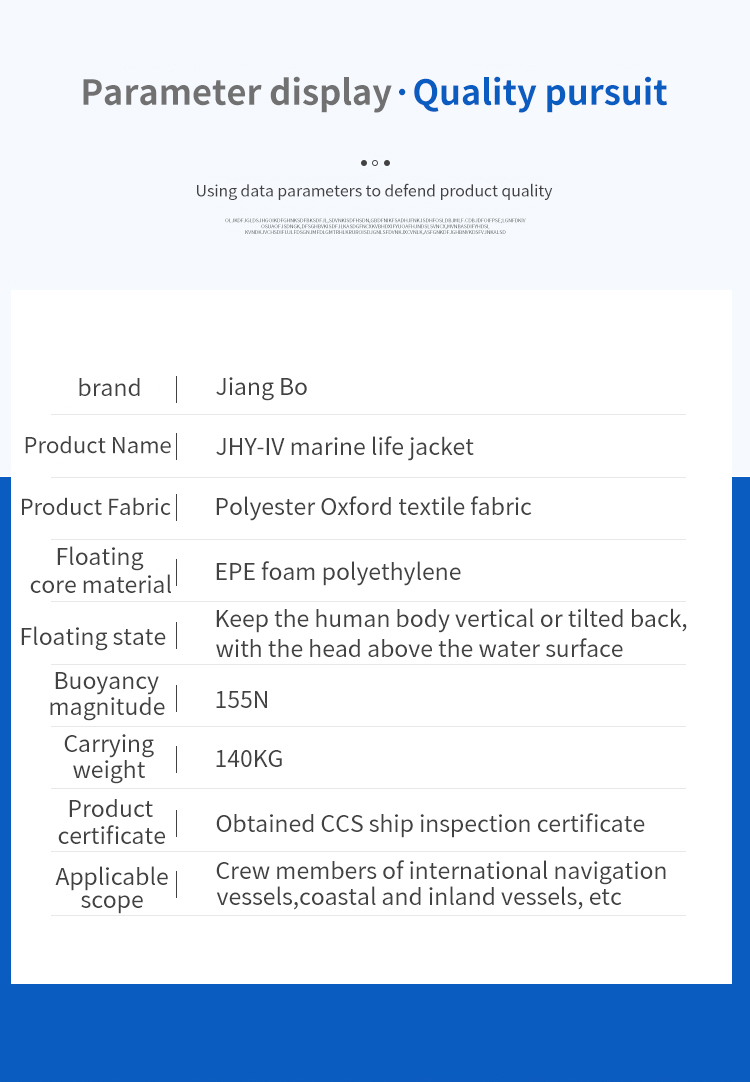The image size is (750, 1082).
Task: Click the subtitle about defending product quality
Action: pos(374,191)
